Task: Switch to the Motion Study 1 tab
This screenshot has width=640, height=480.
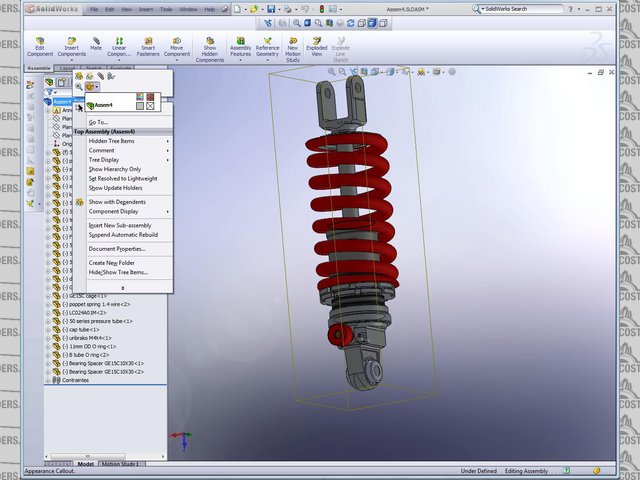Action: point(122,464)
